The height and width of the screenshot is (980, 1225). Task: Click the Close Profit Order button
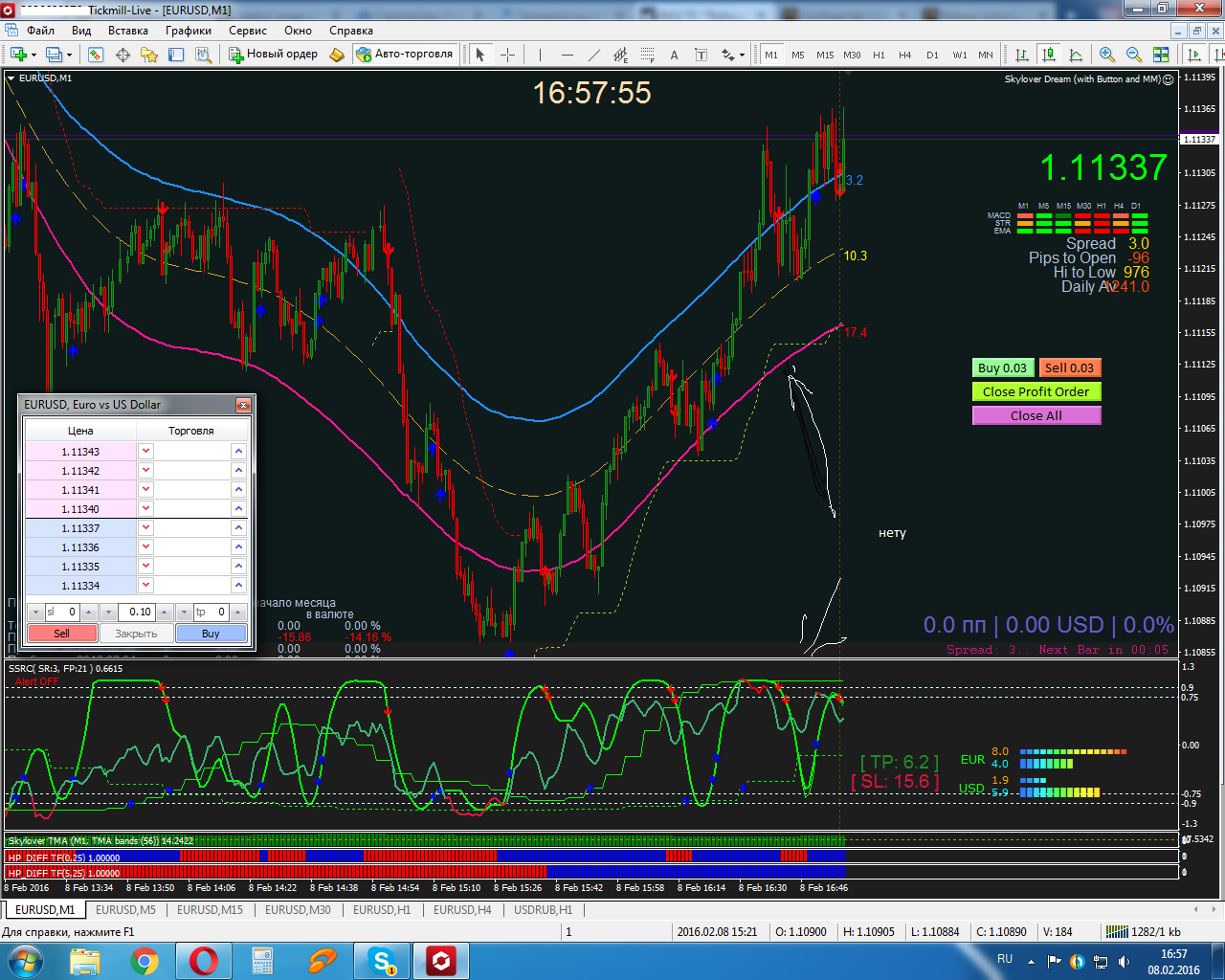pyautogui.click(x=1036, y=391)
